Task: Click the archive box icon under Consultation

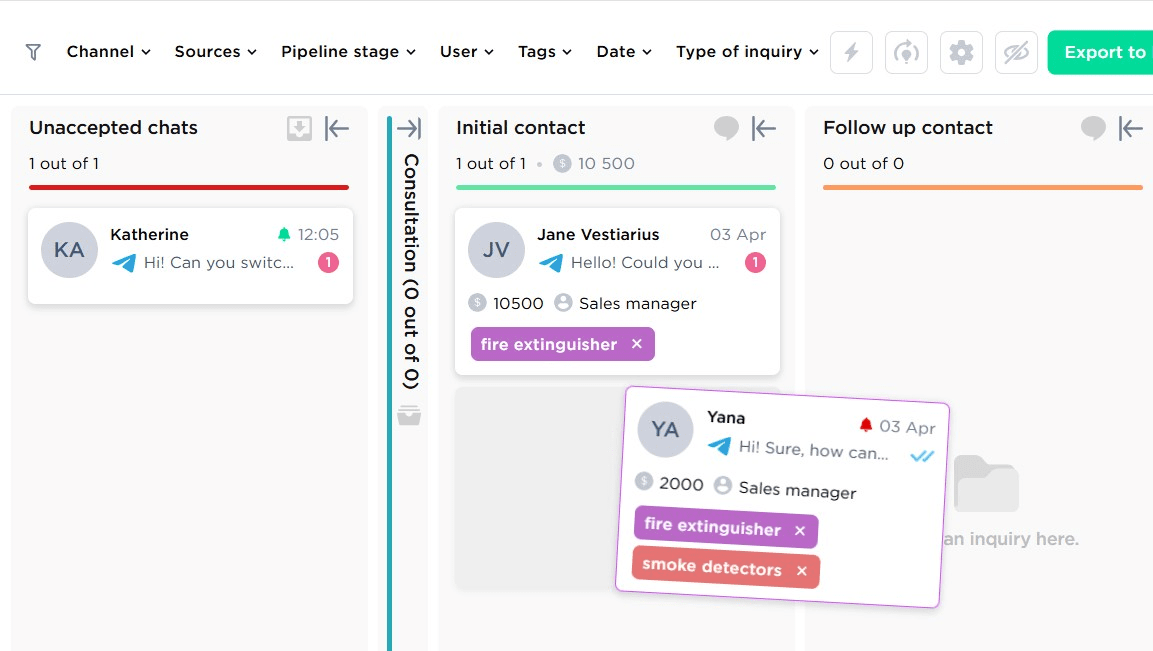Action: (x=408, y=415)
